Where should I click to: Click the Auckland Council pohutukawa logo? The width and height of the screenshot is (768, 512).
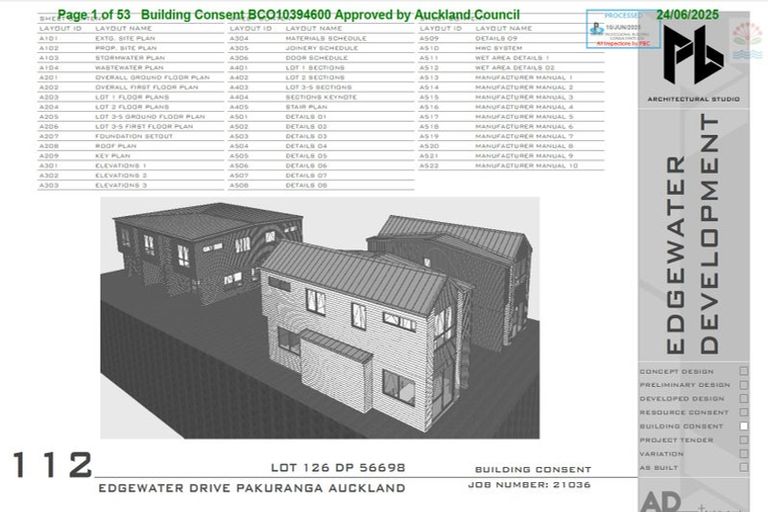coord(747,40)
